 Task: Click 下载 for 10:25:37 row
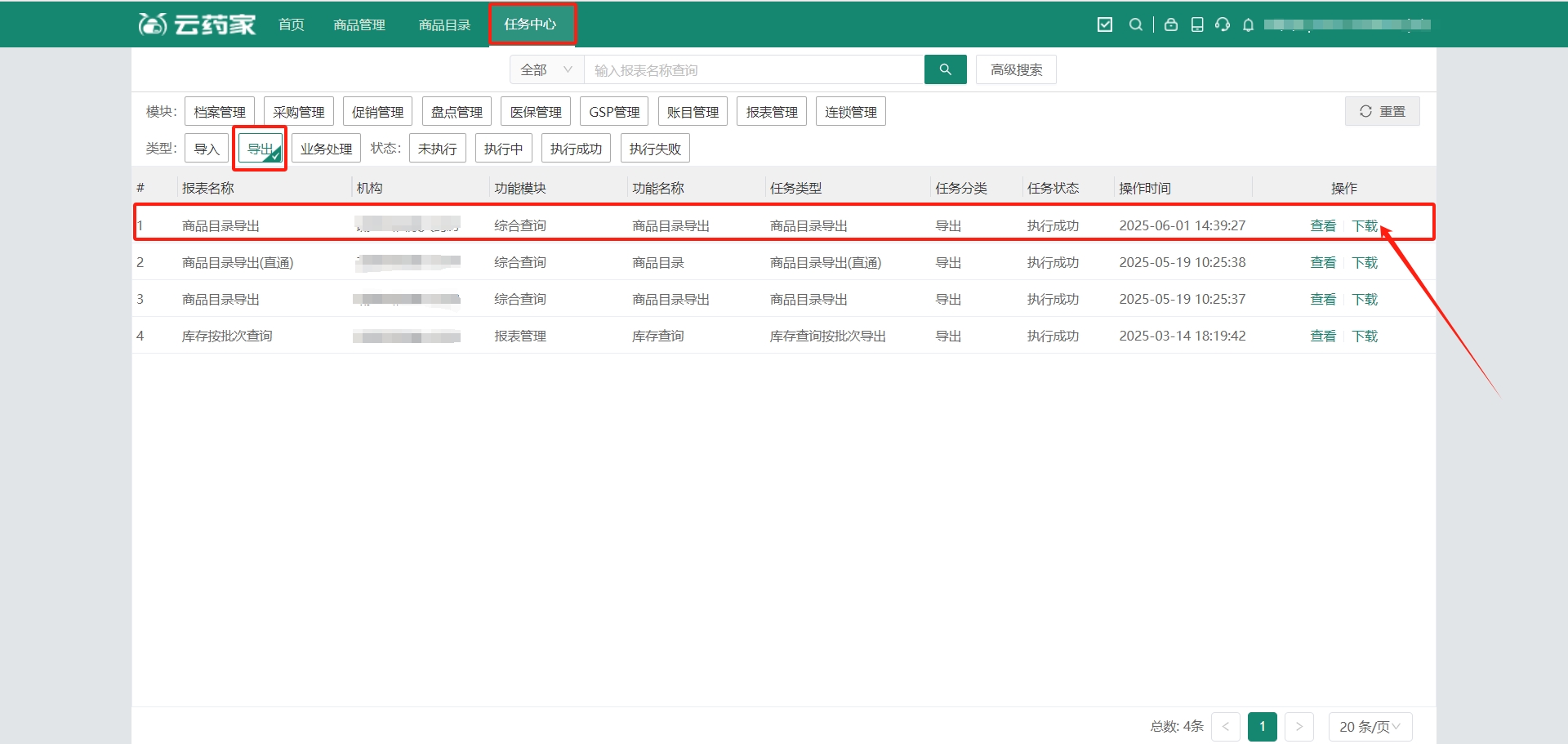click(x=1365, y=299)
